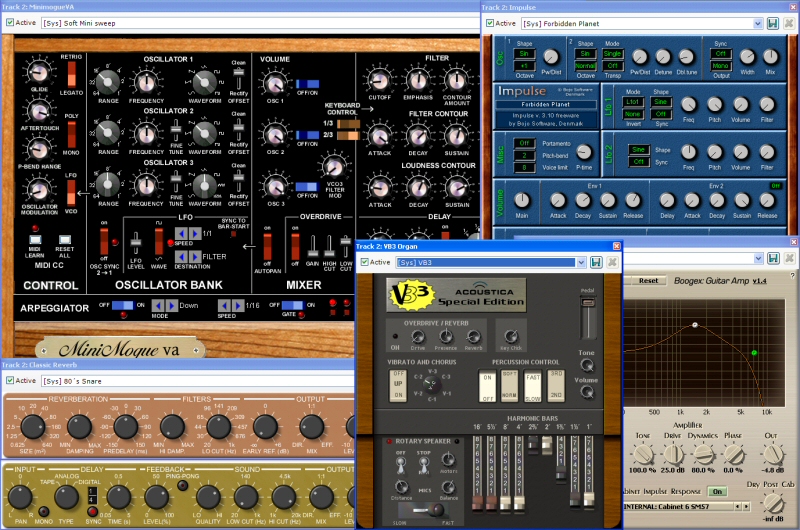800x530 pixels.
Task: Click the VCO3 Filter Mod knob
Action: coord(334,166)
